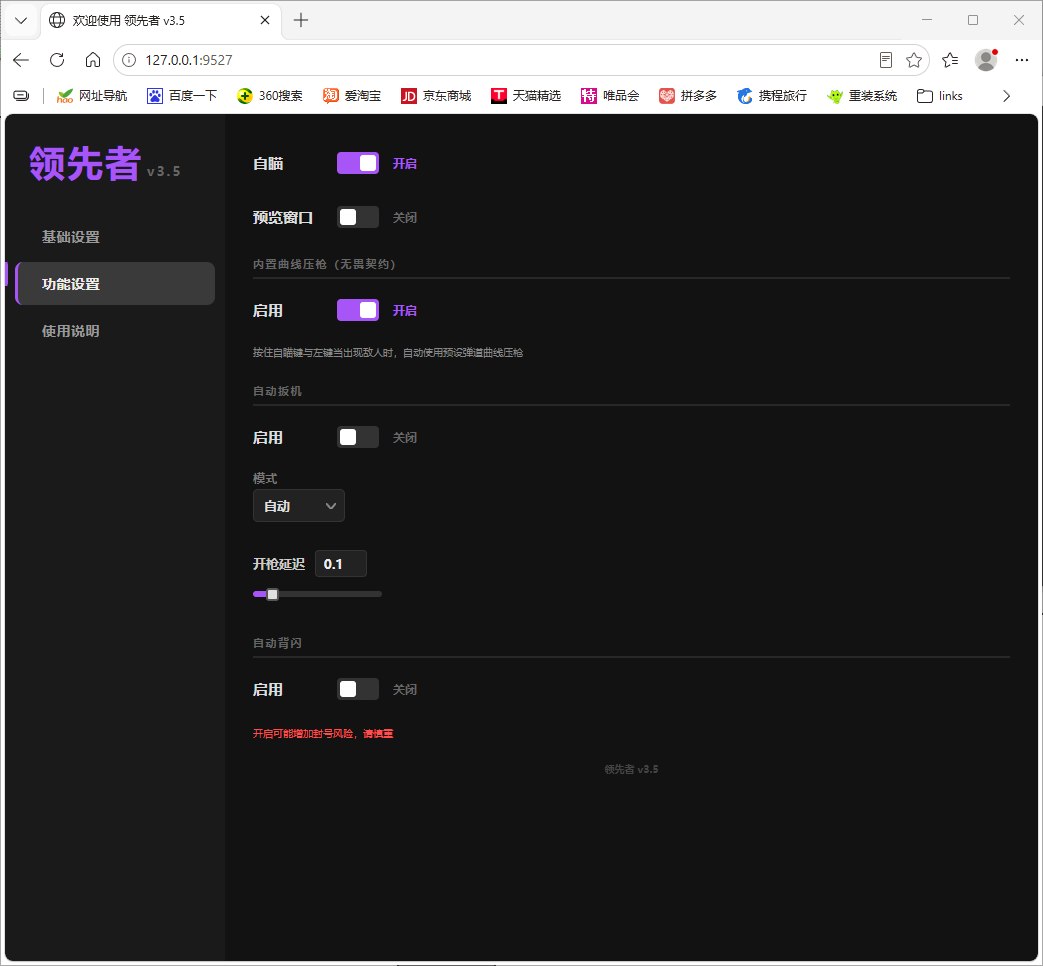Open a new tab with plus button
The height and width of the screenshot is (966, 1043).
point(301,20)
